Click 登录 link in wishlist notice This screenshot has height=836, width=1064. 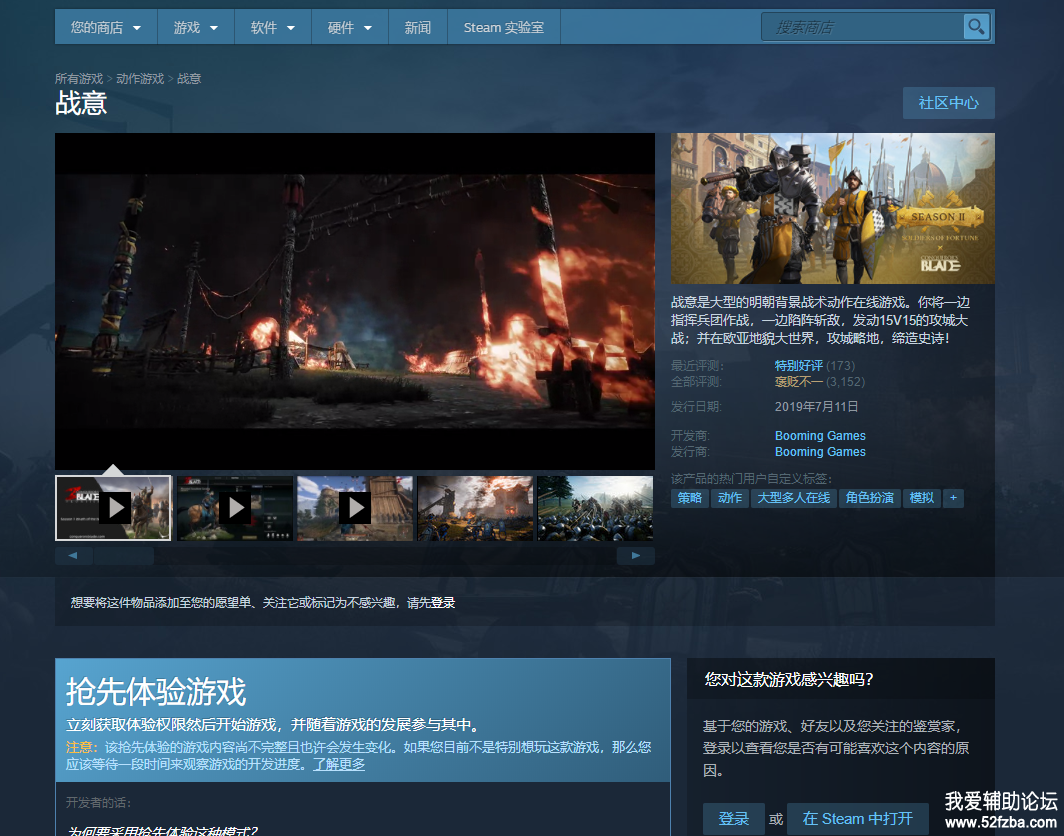click(x=442, y=603)
